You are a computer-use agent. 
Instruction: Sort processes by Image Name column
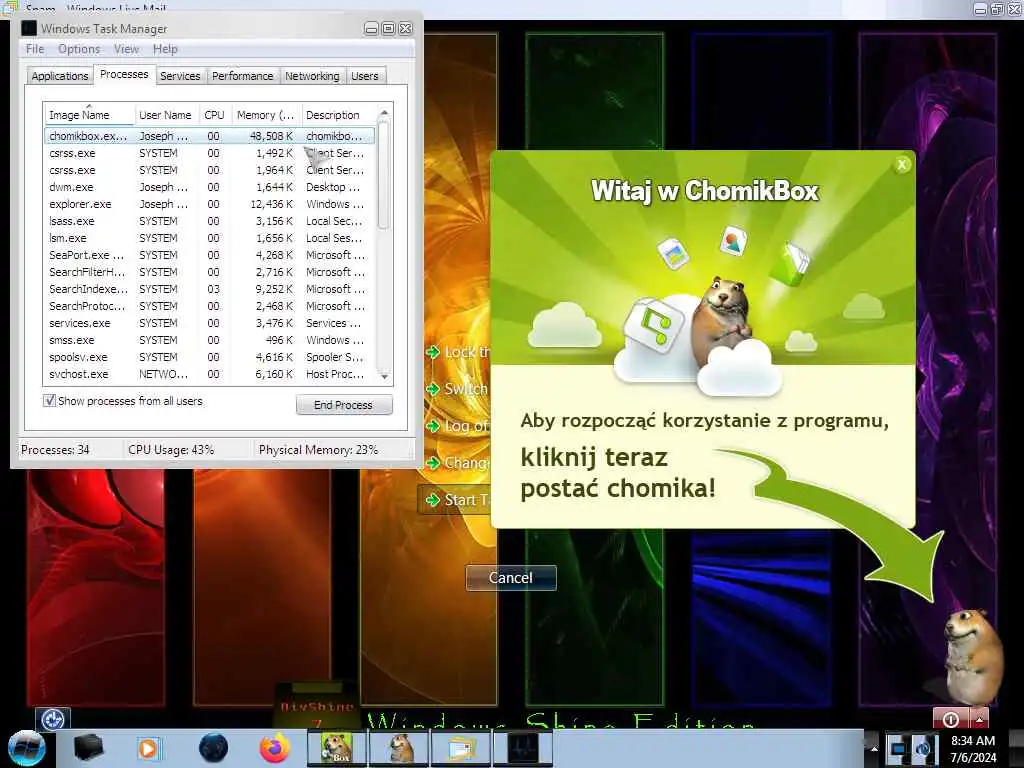(x=89, y=115)
